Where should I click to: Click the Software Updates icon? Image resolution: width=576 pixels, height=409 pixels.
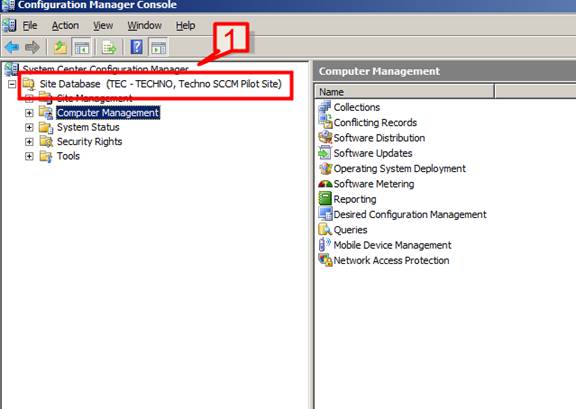pyautogui.click(x=325, y=153)
